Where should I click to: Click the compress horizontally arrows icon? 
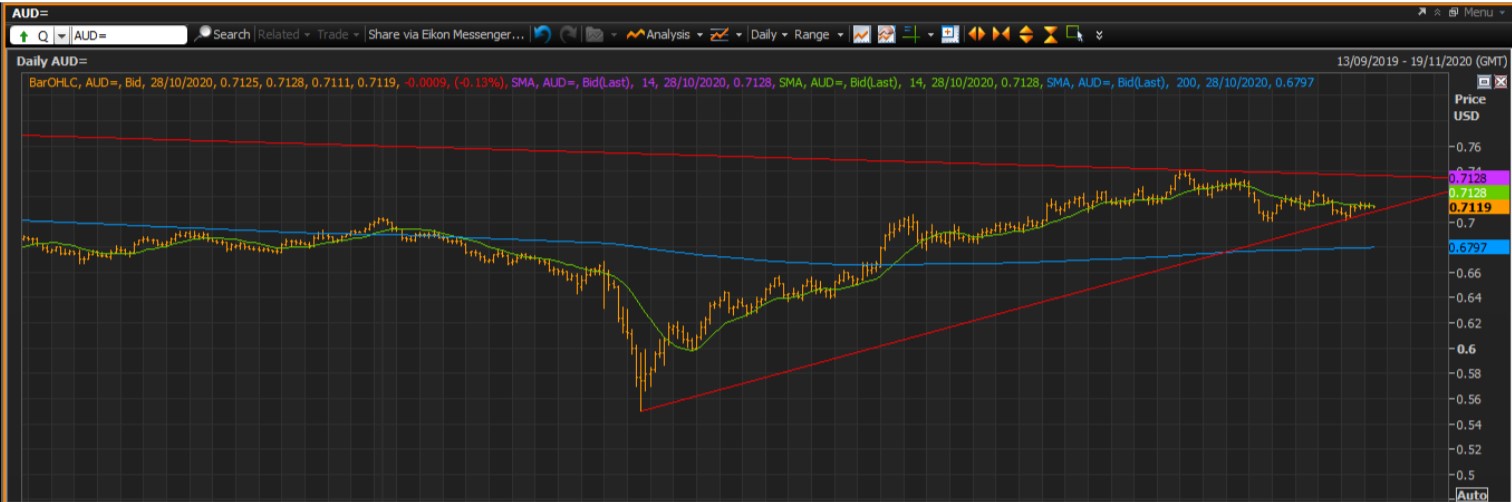pyautogui.click(x=1001, y=34)
